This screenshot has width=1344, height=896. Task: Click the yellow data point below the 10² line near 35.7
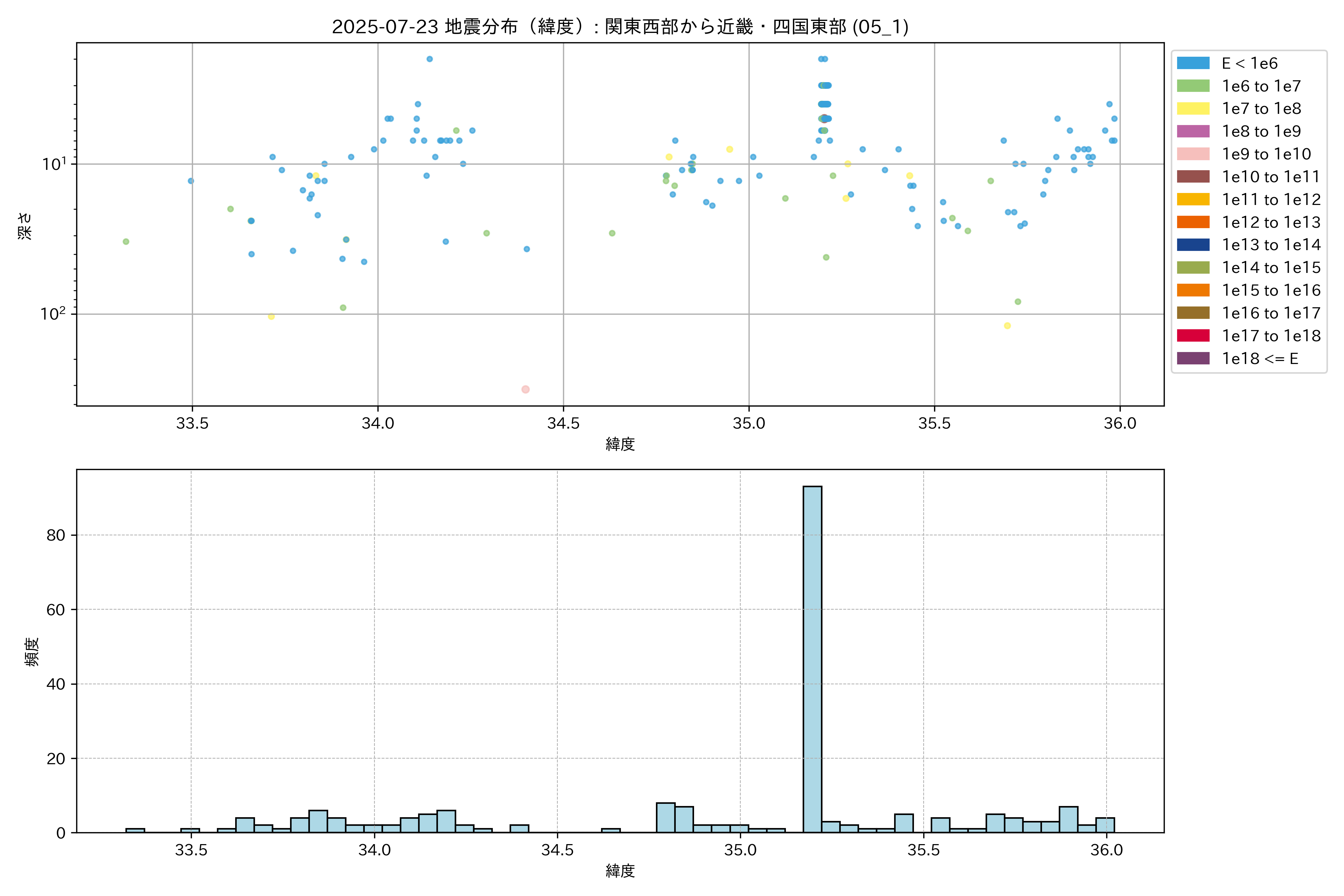coord(1007,326)
